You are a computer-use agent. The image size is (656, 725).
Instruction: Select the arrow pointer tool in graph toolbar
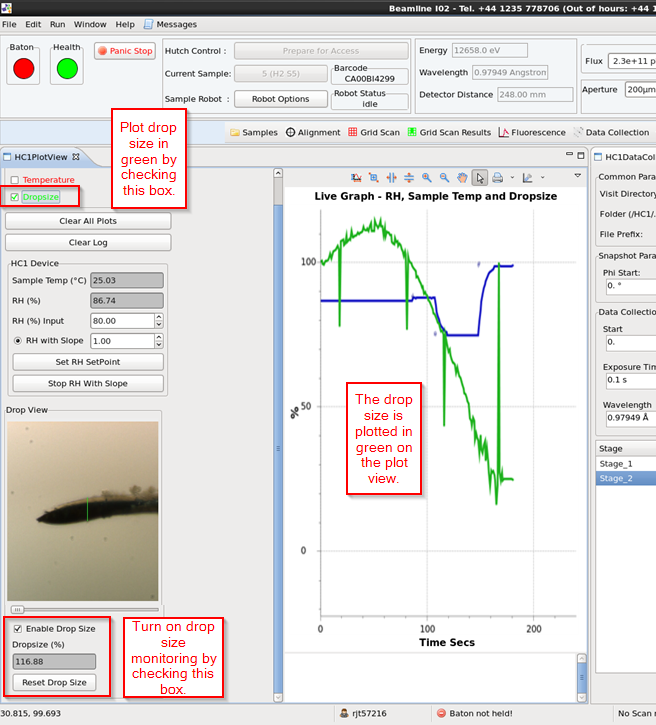point(480,178)
